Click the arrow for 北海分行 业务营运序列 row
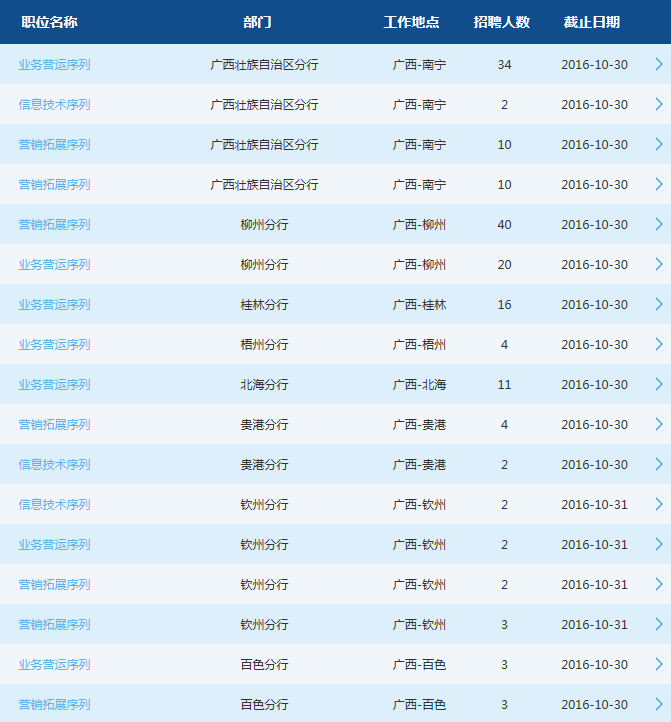The image size is (671, 722). [658, 384]
